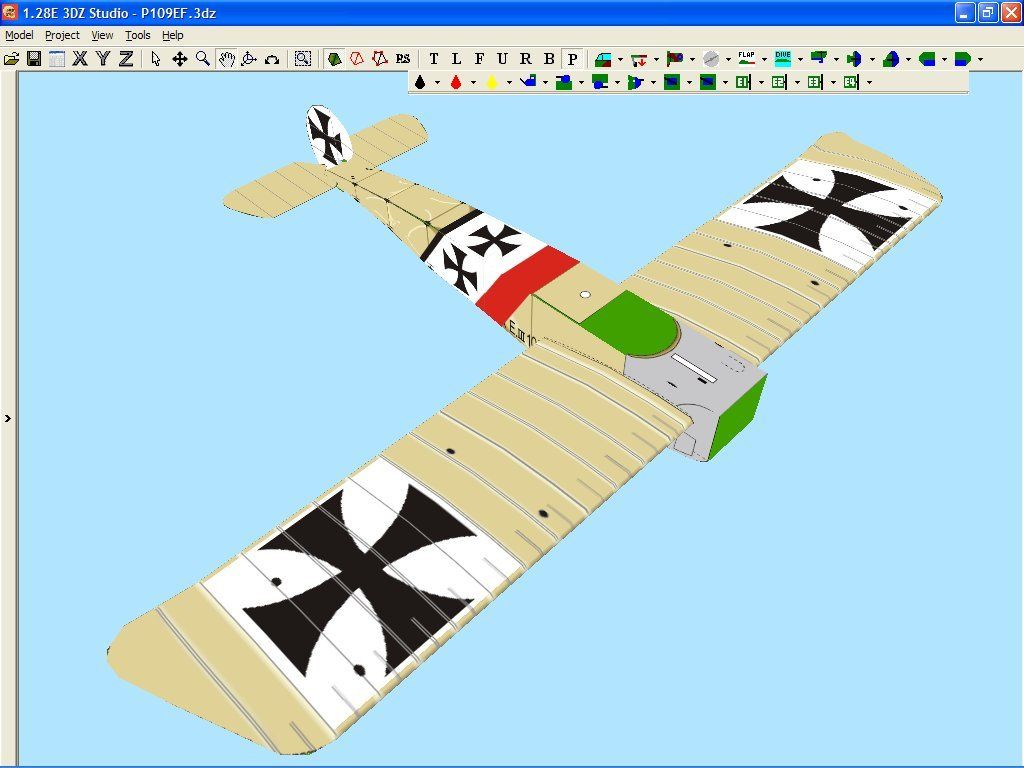1024x768 pixels.
Task: Expand the dropdown beside the red droplet
Action: (x=473, y=83)
